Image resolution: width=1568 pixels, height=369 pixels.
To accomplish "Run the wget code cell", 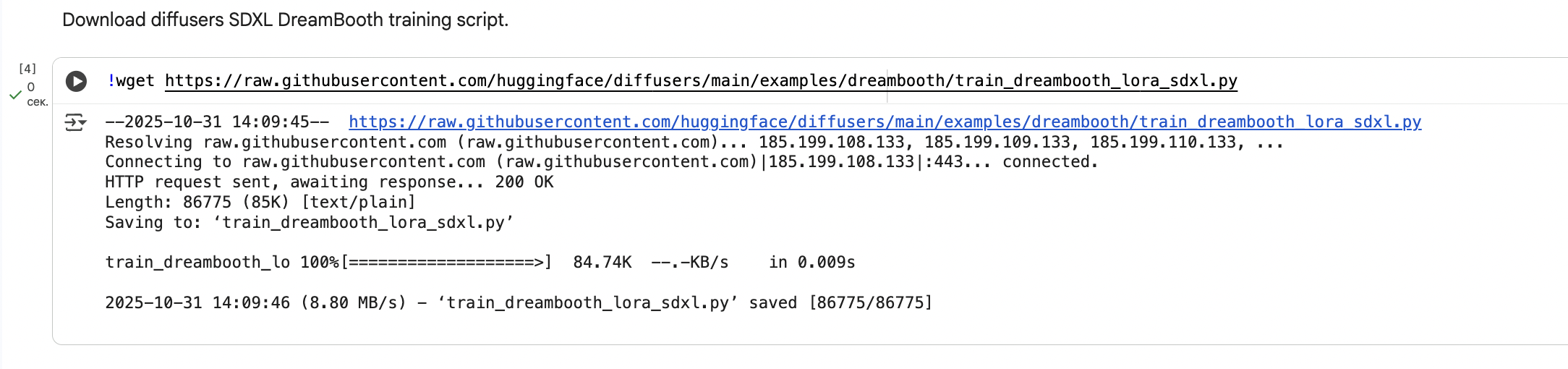I will tap(76, 81).
